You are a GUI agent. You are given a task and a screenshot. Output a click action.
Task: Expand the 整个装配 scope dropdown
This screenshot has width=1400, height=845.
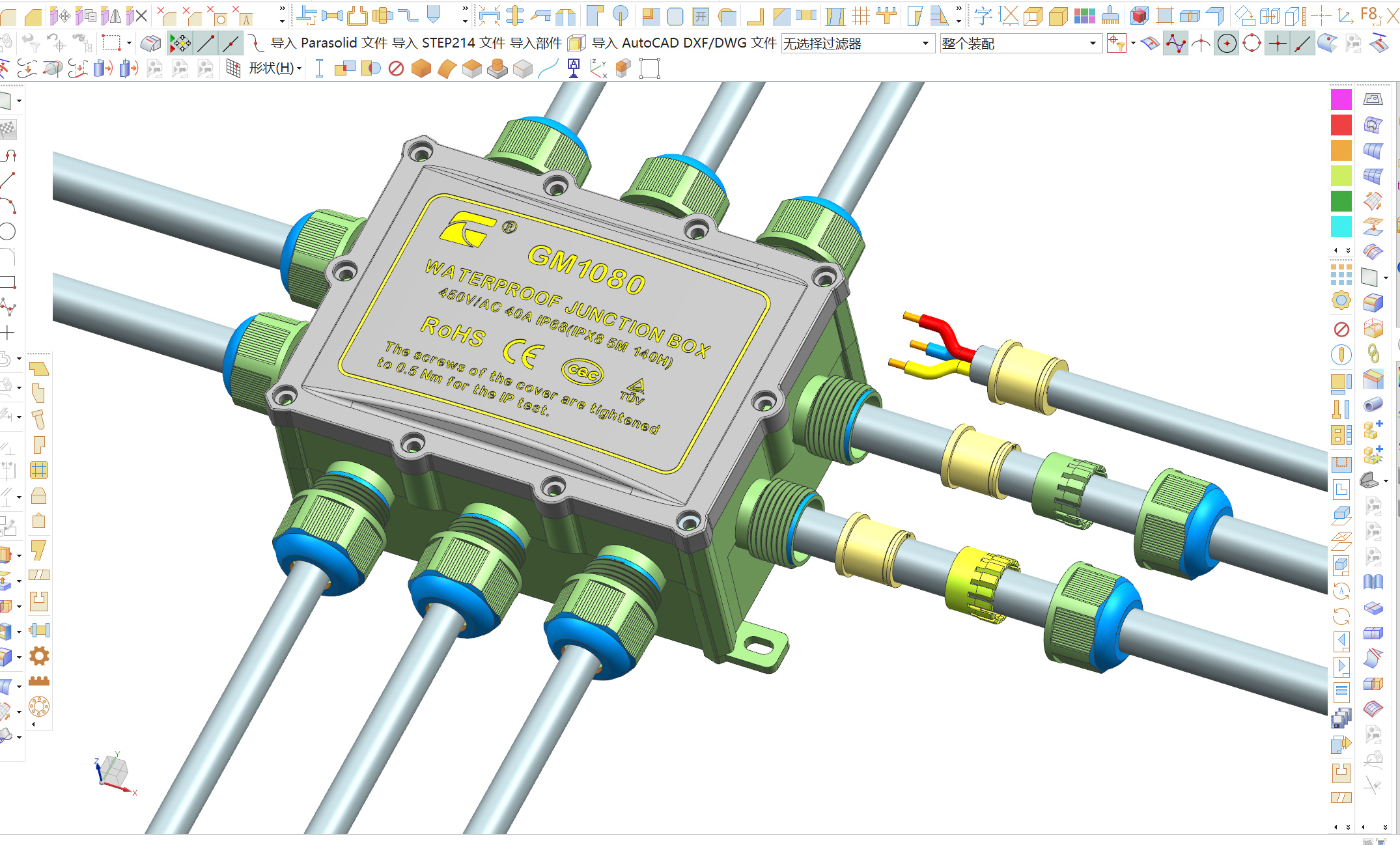click(x=1092, y=44)
